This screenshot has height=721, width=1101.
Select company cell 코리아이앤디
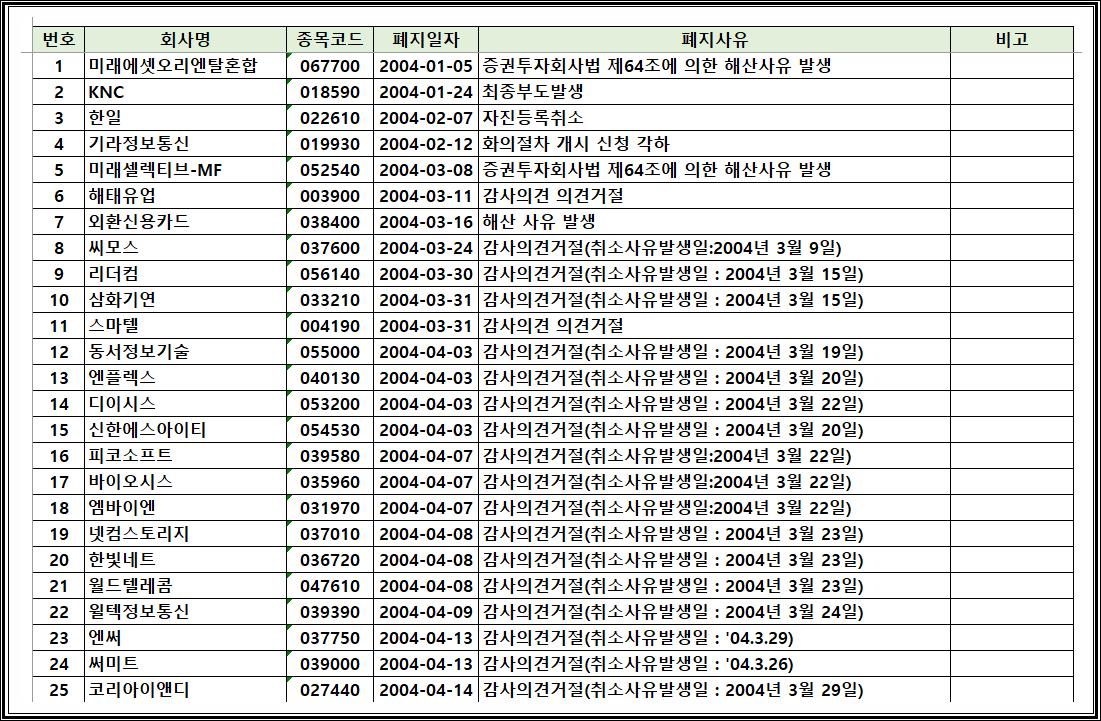[x=185, y=689]
